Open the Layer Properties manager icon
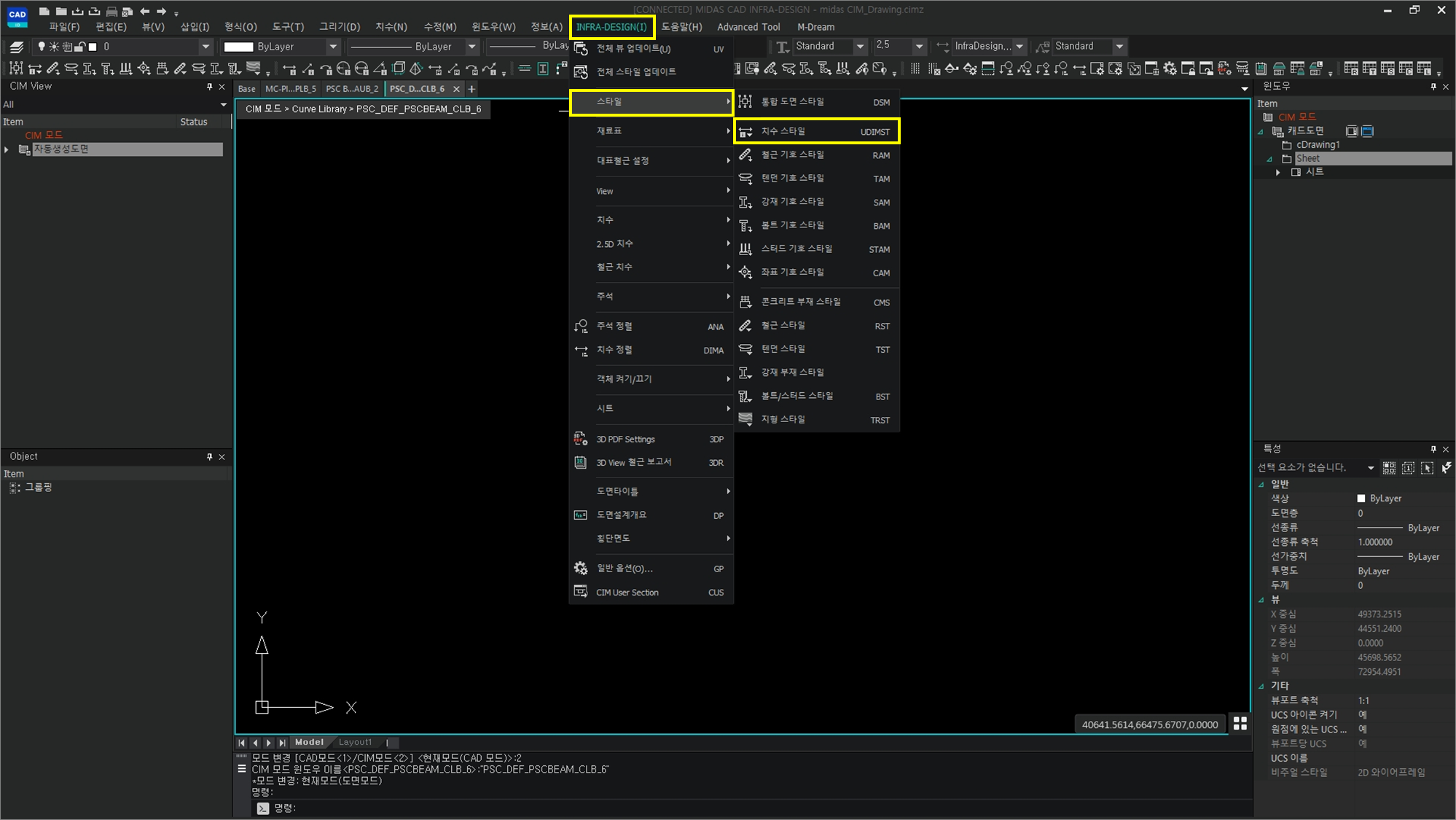Screen dimensions: 1456x820 tap(16, 47)
